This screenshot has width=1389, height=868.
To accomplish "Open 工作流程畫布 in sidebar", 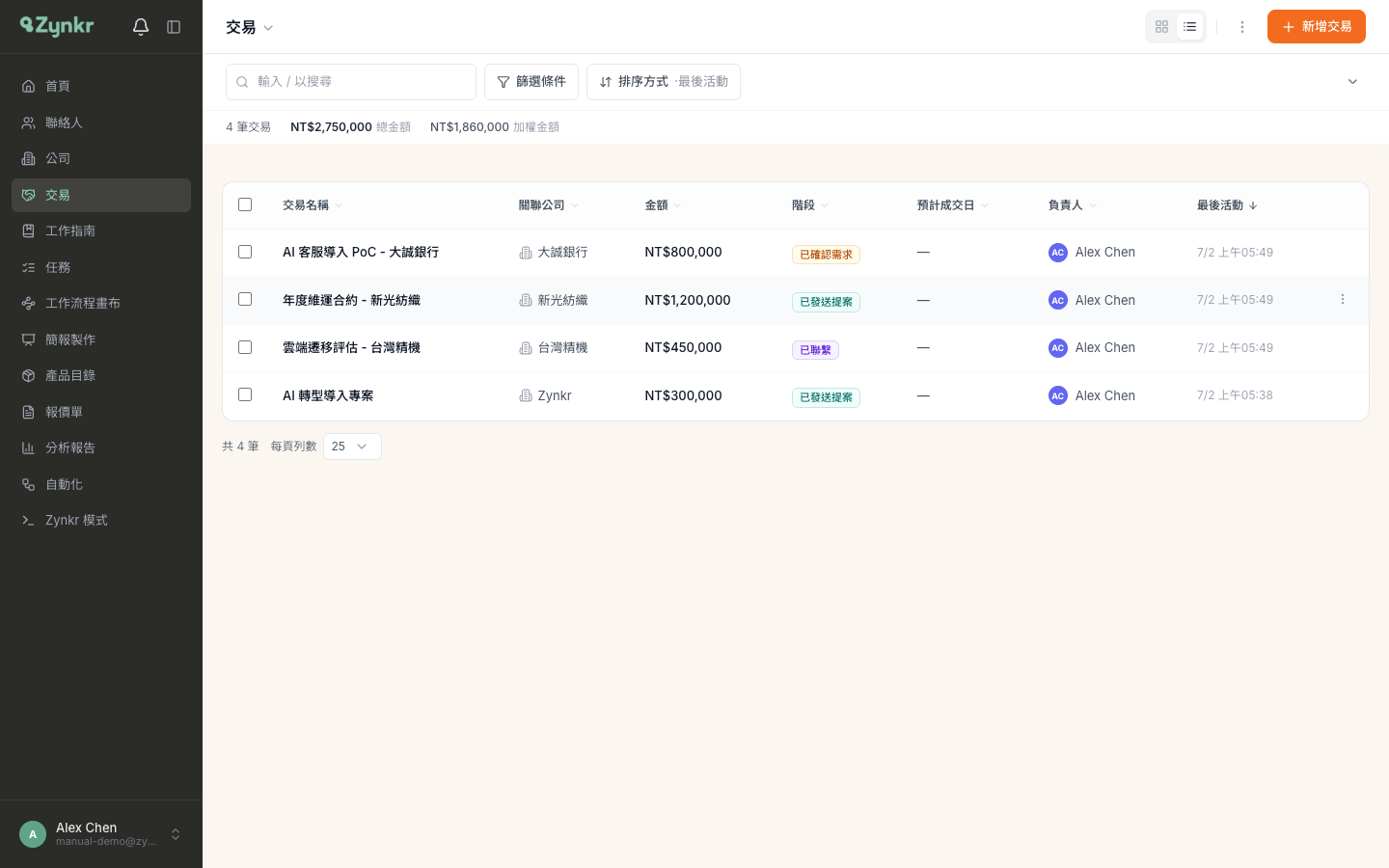I will (101, 303).
